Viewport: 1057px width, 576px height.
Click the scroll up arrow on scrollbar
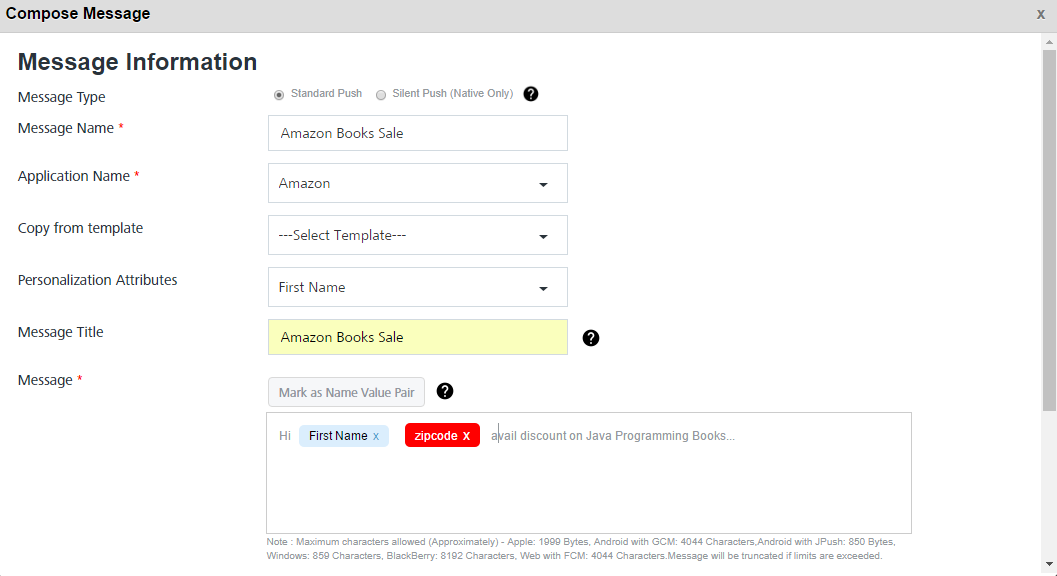coord(1049,42)
